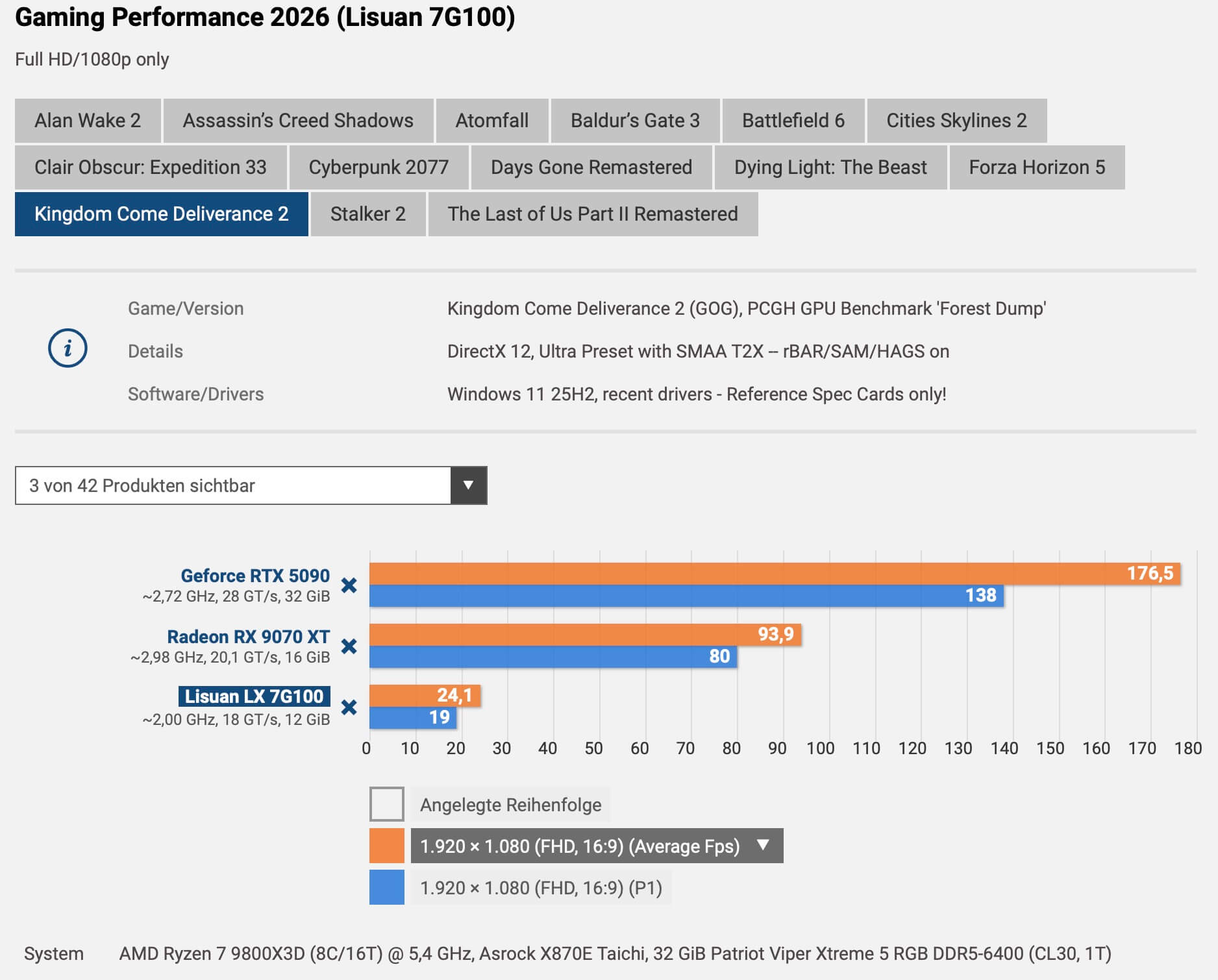Click the 'Game/Version' label
Viewport: 1218px width, 980px height.
[x=186, y=308]
